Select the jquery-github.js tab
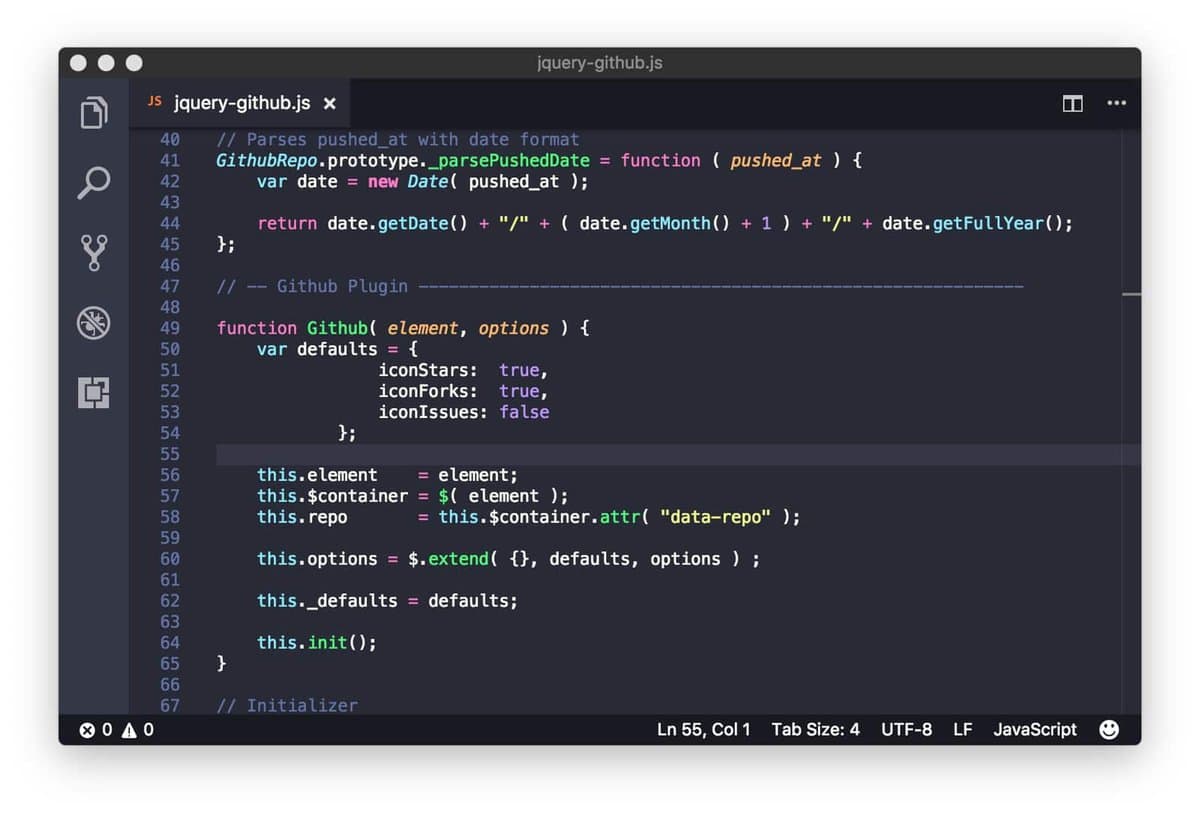Image resolution: width=1200 pixels, height=815 pixels. 240,102
